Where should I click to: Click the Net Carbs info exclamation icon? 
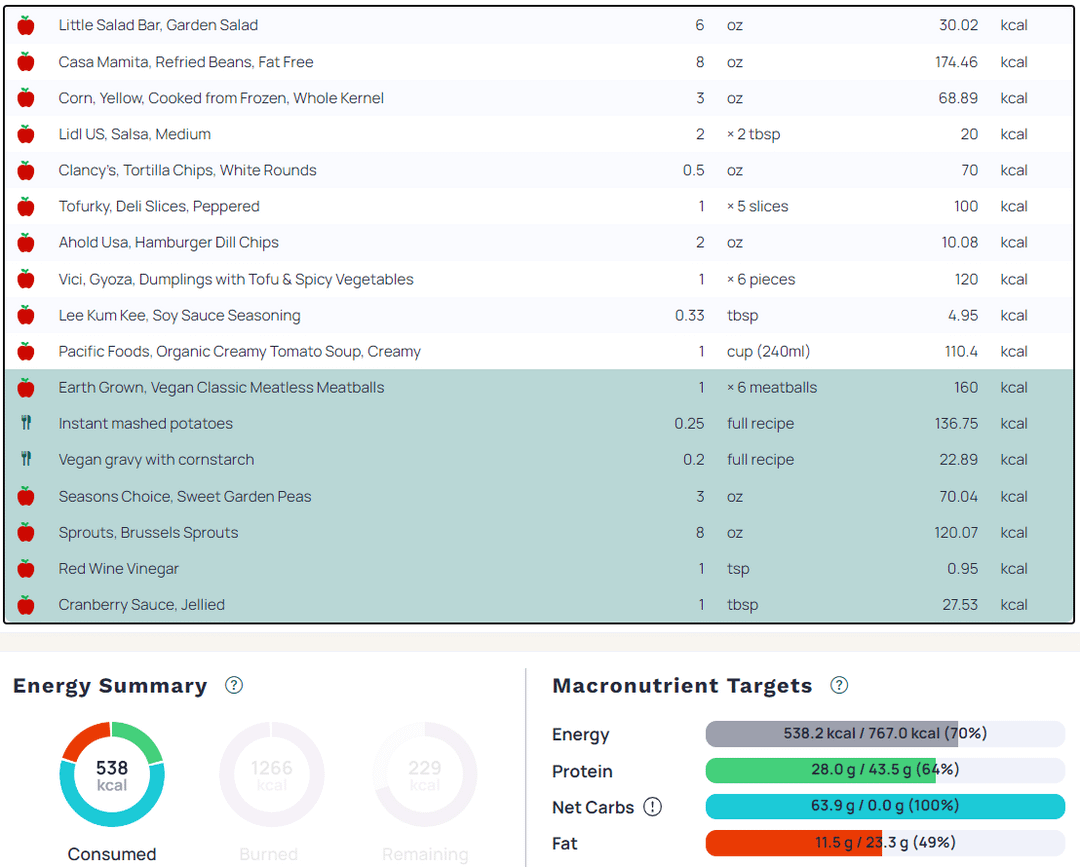(653, 807)
